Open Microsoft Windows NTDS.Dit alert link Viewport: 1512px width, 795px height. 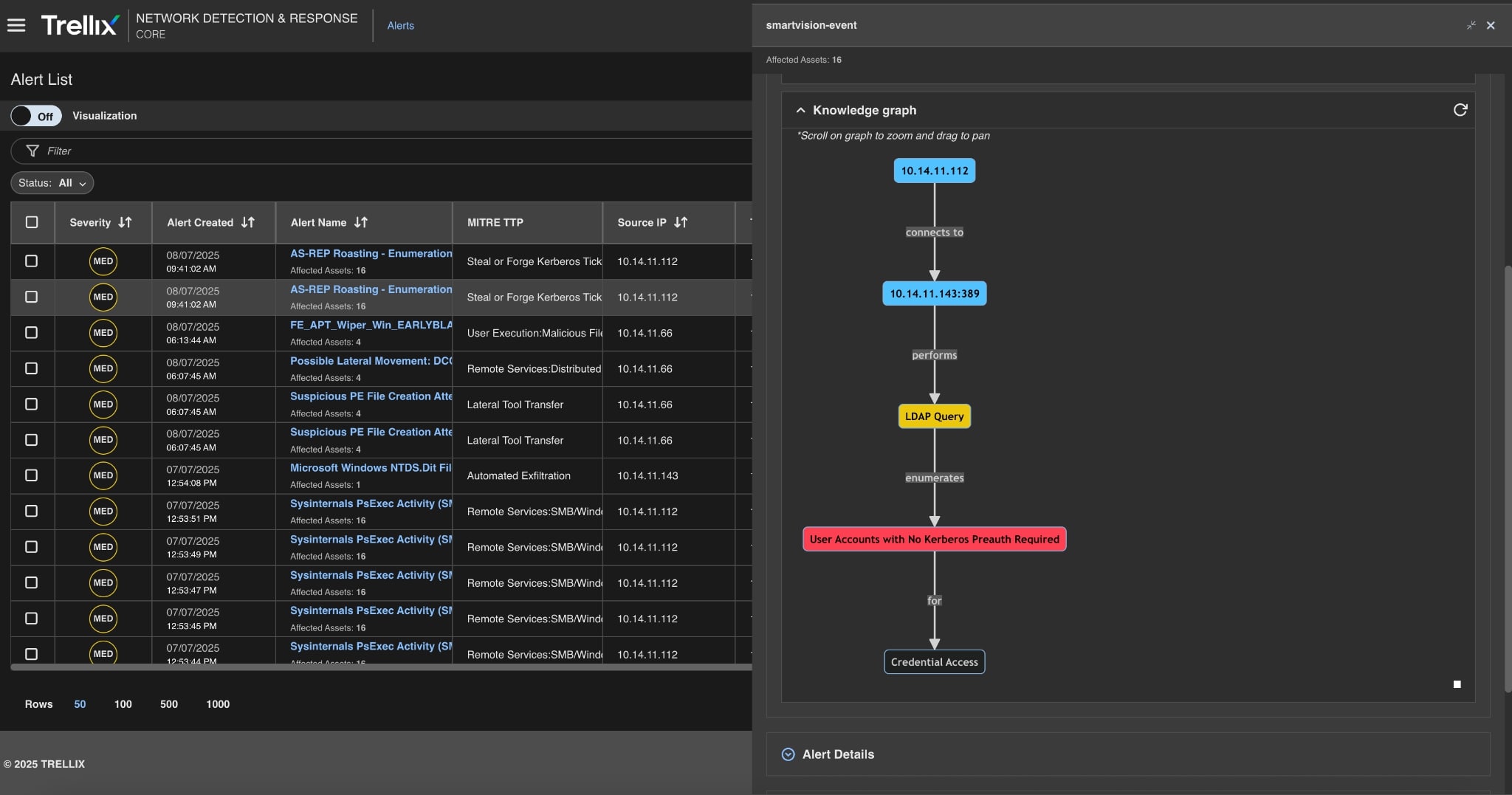[370, 468]
